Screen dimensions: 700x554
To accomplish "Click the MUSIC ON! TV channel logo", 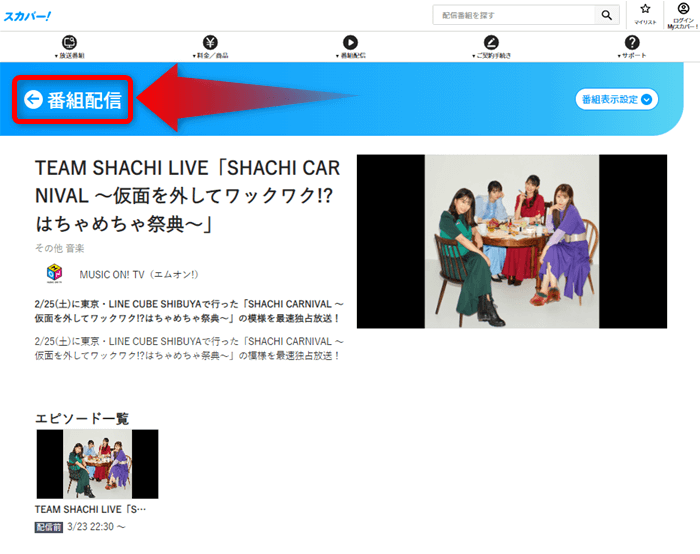I will click(x=54, y=273).
